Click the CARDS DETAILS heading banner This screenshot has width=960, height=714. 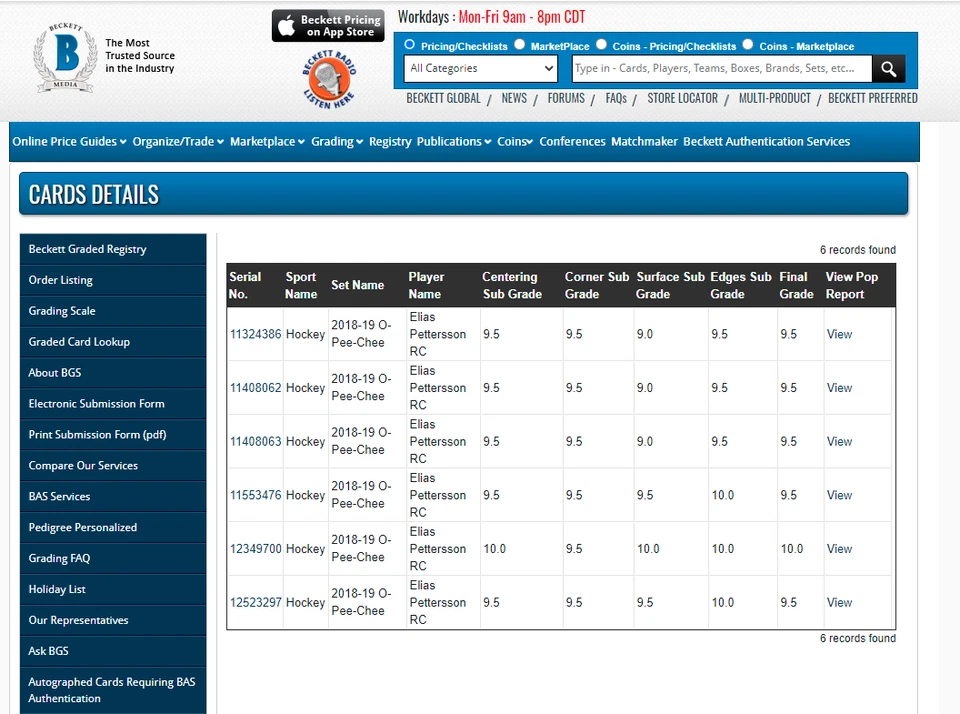463,194
